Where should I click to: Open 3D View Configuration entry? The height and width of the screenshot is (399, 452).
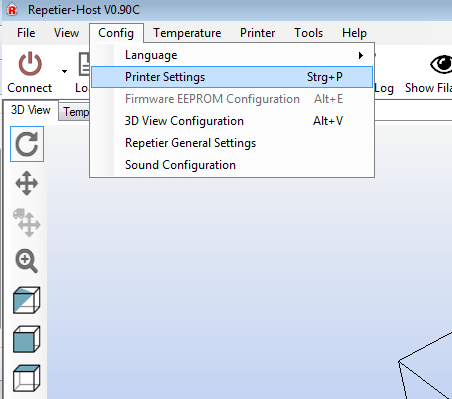[232, 121]
